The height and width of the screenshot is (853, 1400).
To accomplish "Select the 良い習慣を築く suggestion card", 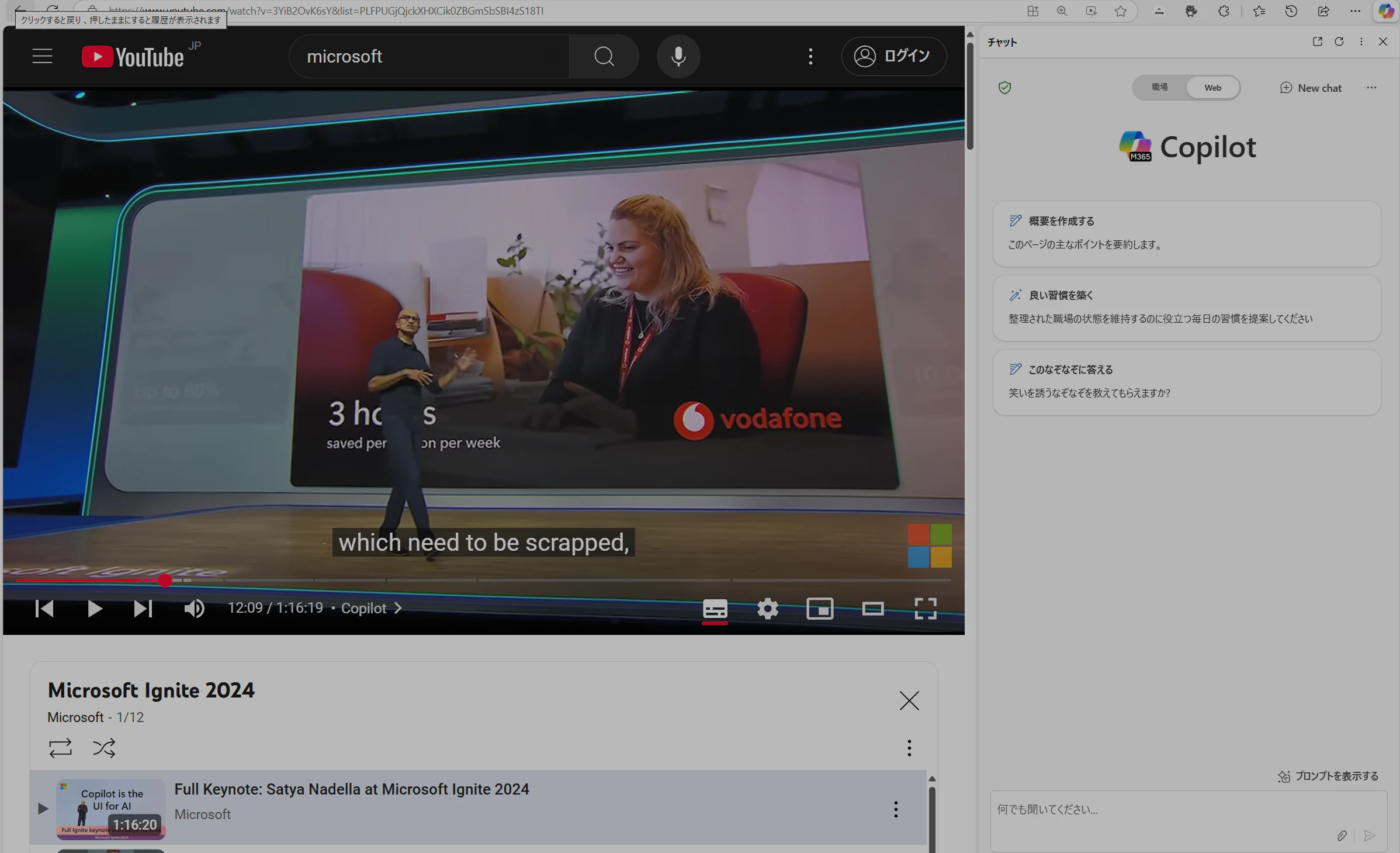I will pyautogui.click(x=1186, y=308).
